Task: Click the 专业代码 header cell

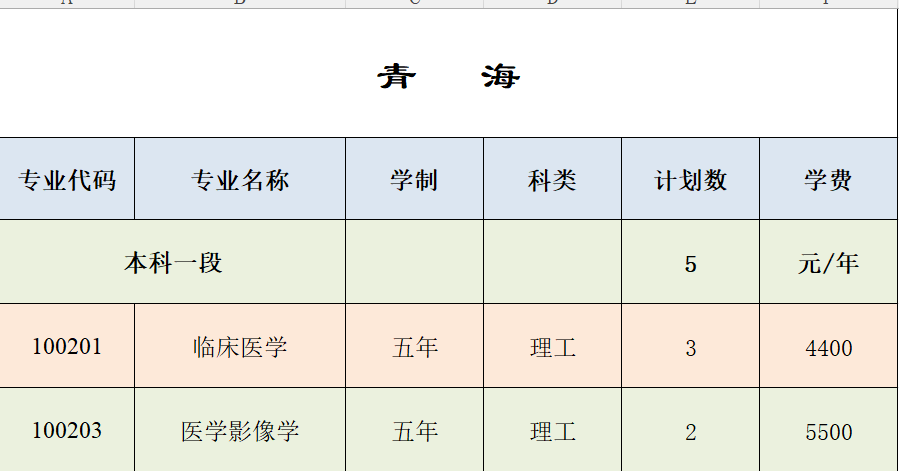Action: (x=67, y=180)
